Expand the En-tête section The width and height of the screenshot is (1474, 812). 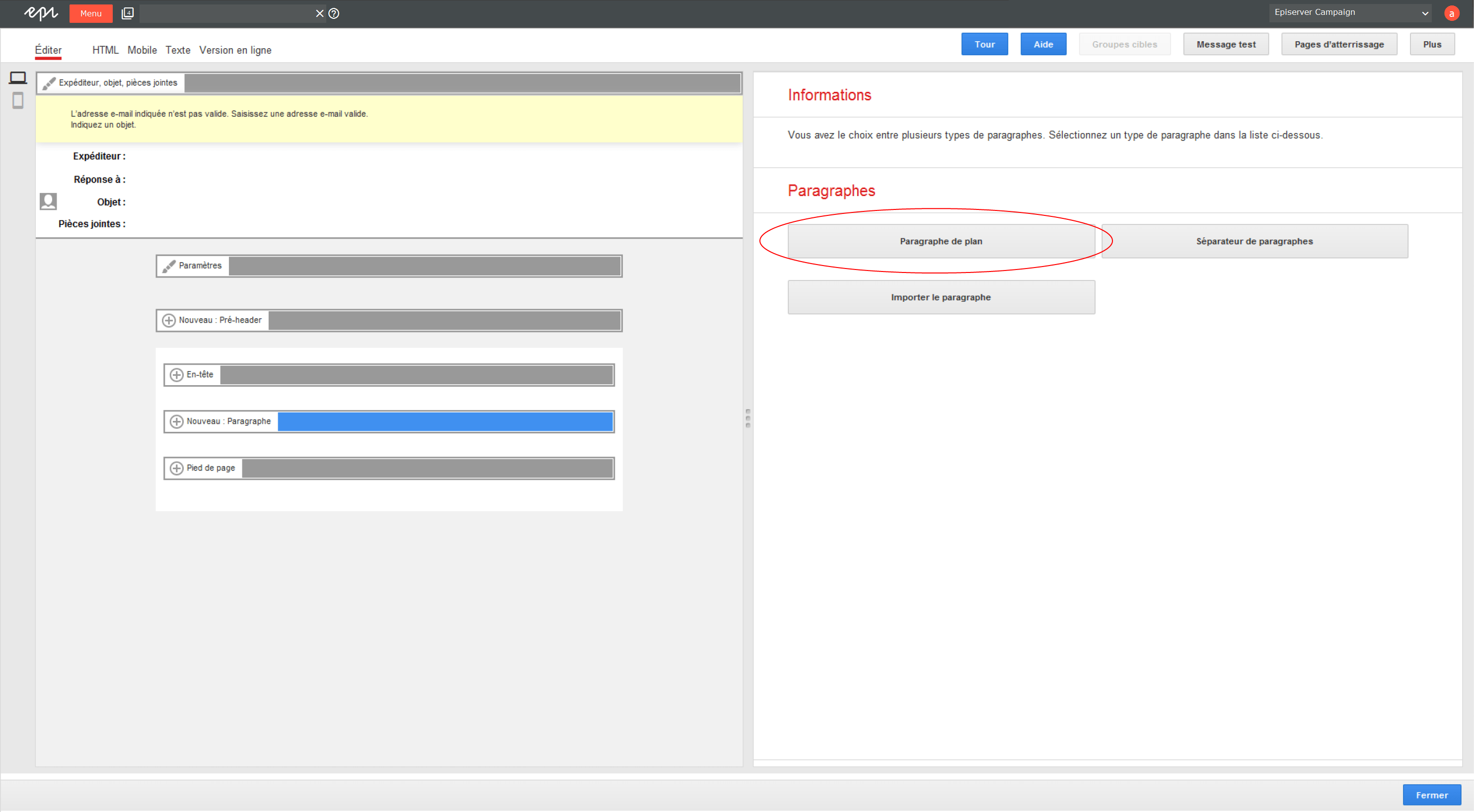coord(175,374)
